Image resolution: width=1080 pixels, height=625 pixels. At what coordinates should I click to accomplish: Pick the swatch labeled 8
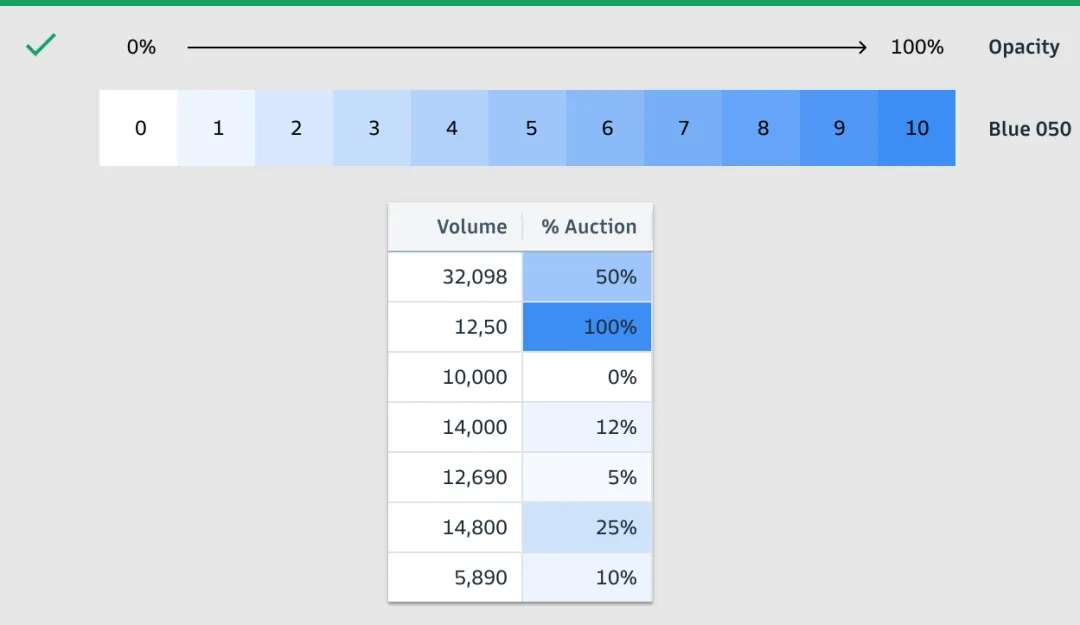[762, 128]
